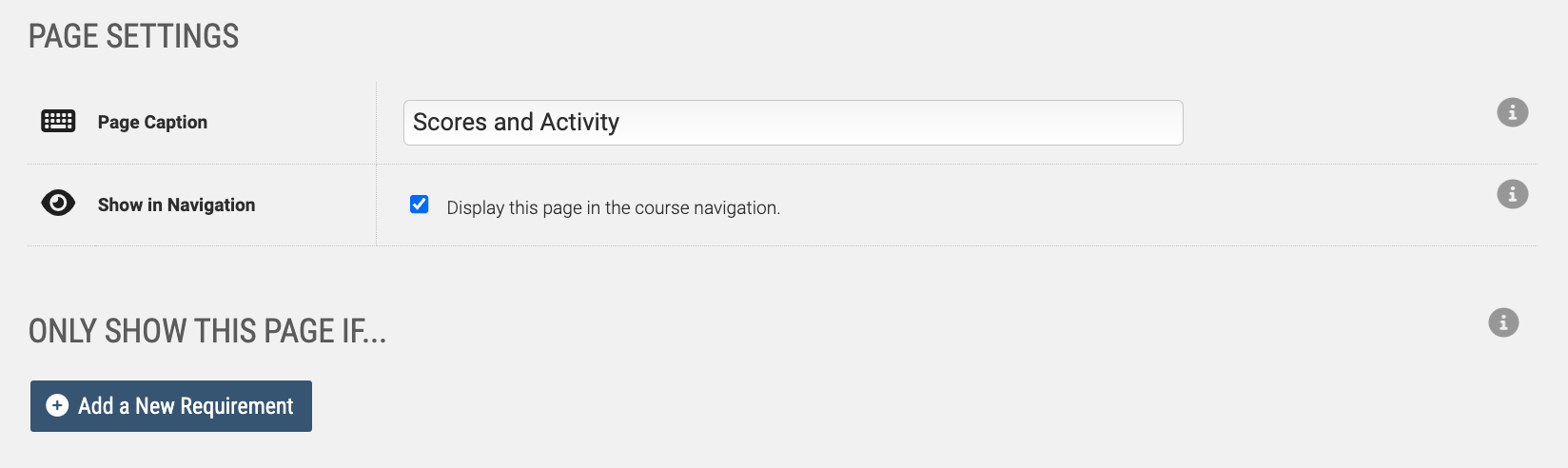The width and height of the screenshot is (1568, 468).
Task: Open the info icon on Show in Navigation row
Action: (1512, 194)
